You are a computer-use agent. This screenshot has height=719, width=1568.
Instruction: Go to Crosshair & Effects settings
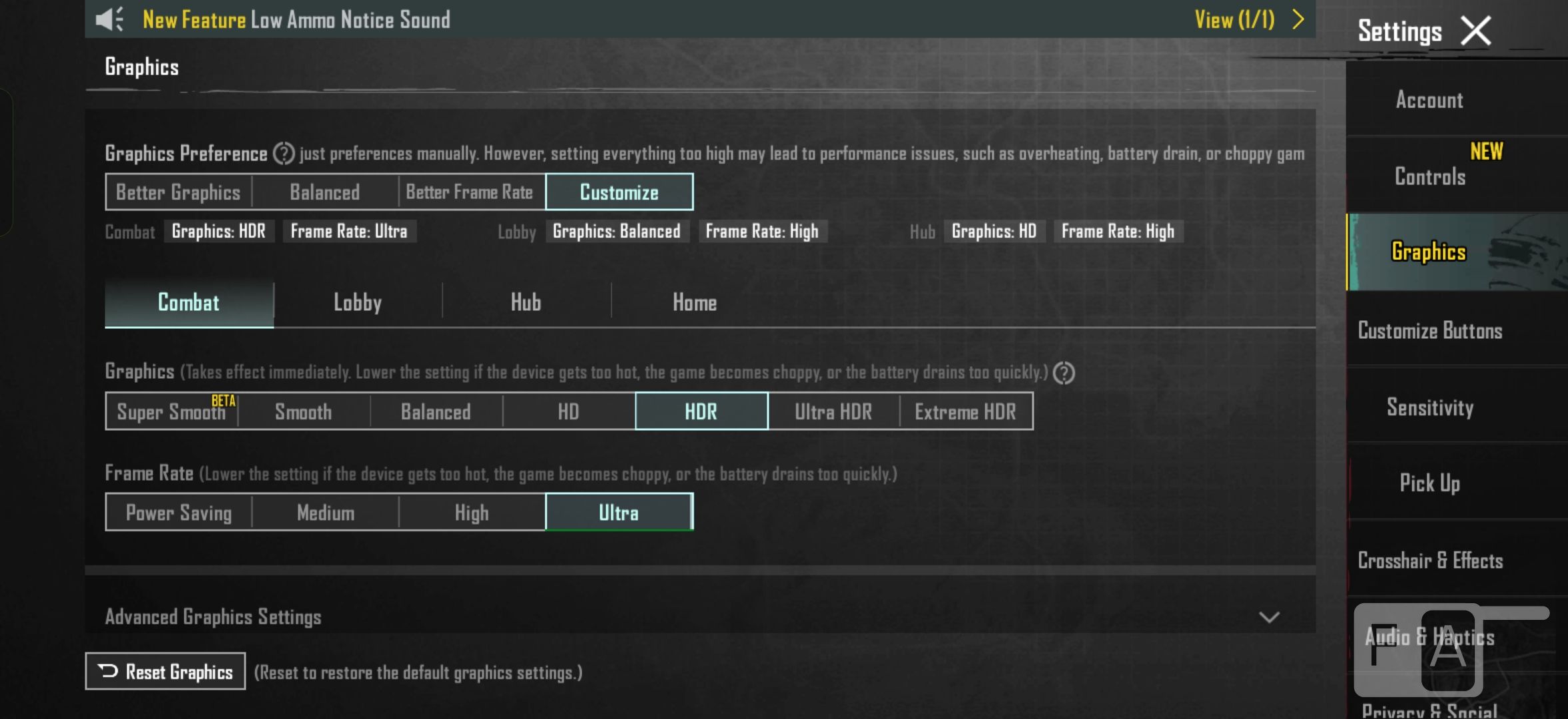pyautogui.click(x=1429, y=560)
